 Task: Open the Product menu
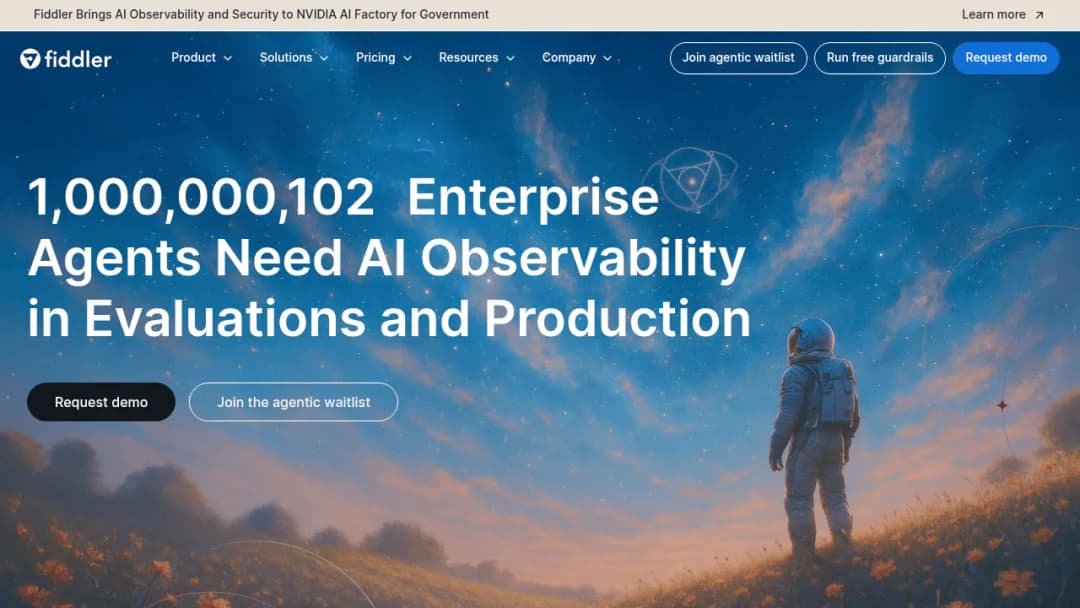pos(202,58)
